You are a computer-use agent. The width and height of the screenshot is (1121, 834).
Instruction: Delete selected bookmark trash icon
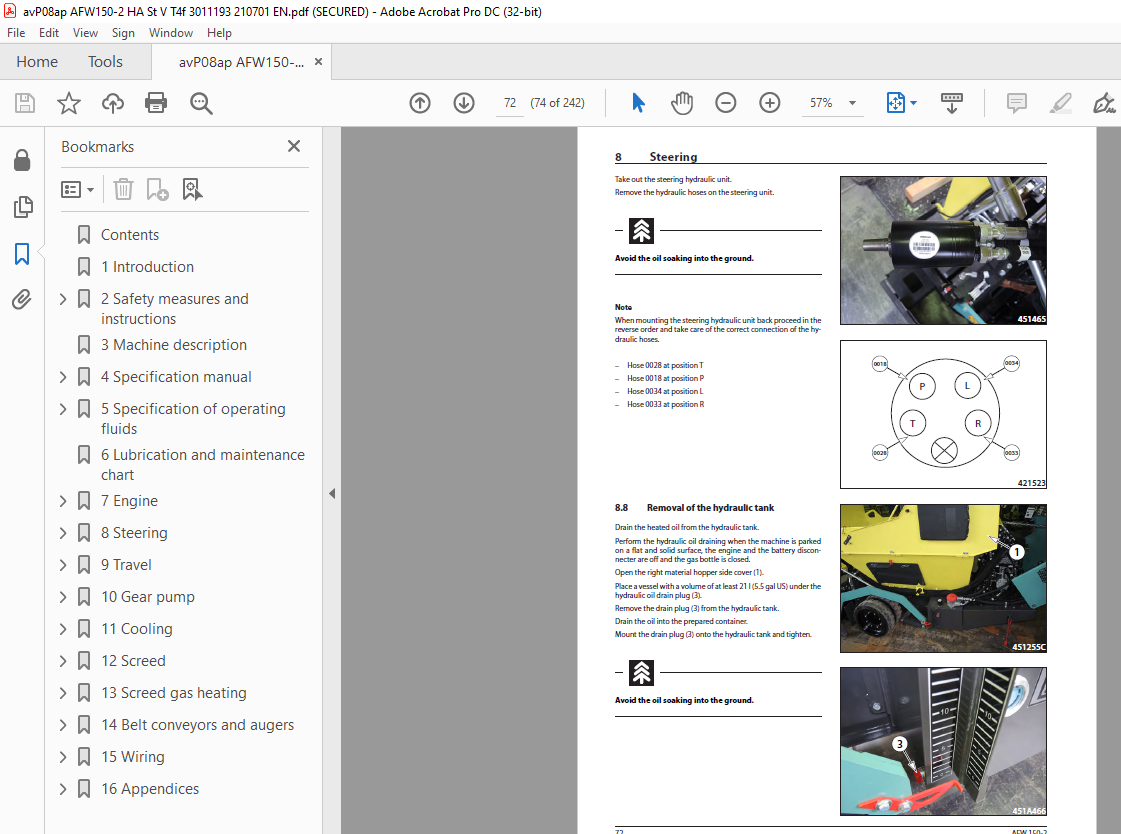coord(123,189)
